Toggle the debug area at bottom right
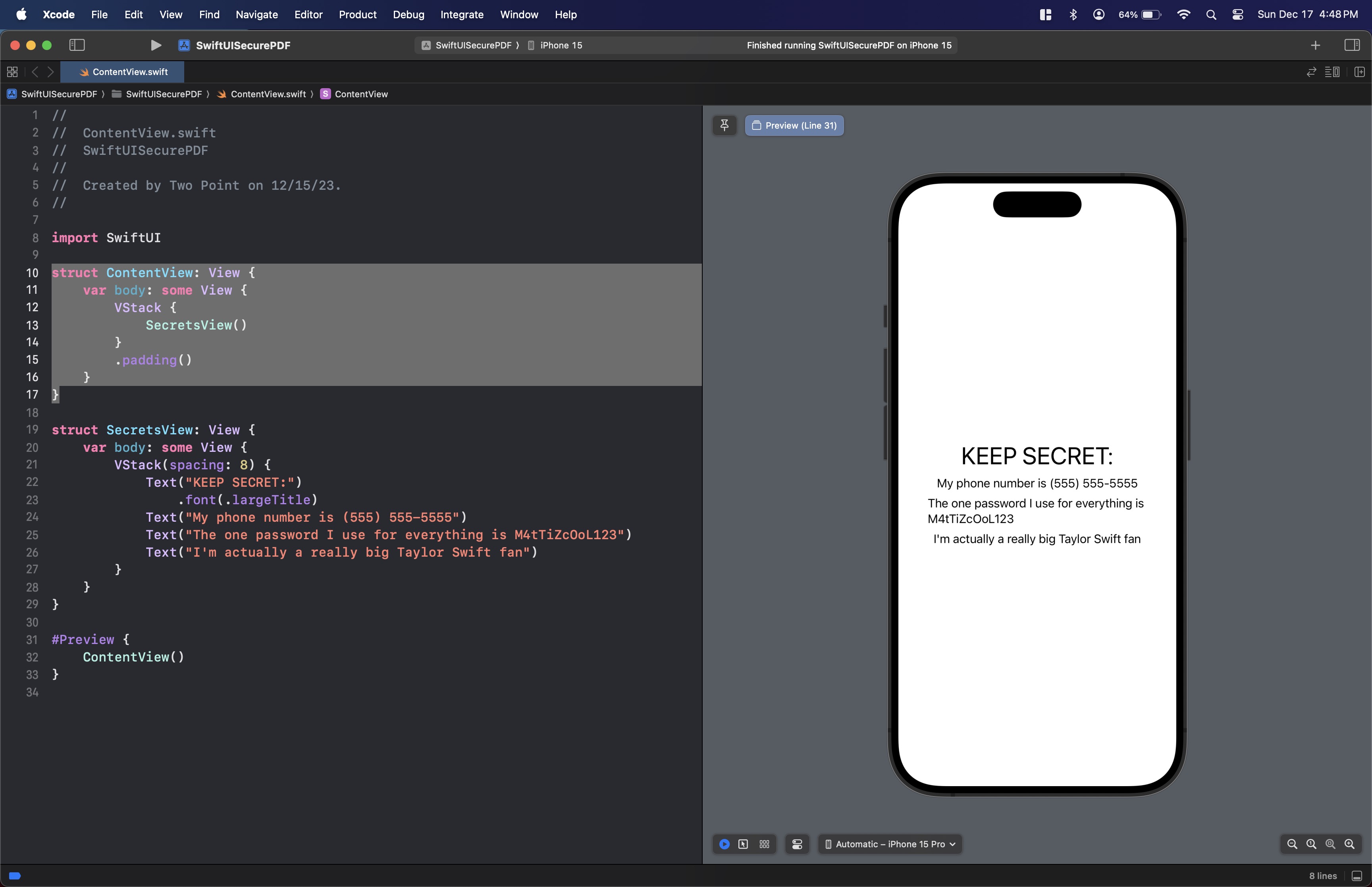The width and height of the screenshot is (1372, 887). click(x=1357, y=875)
